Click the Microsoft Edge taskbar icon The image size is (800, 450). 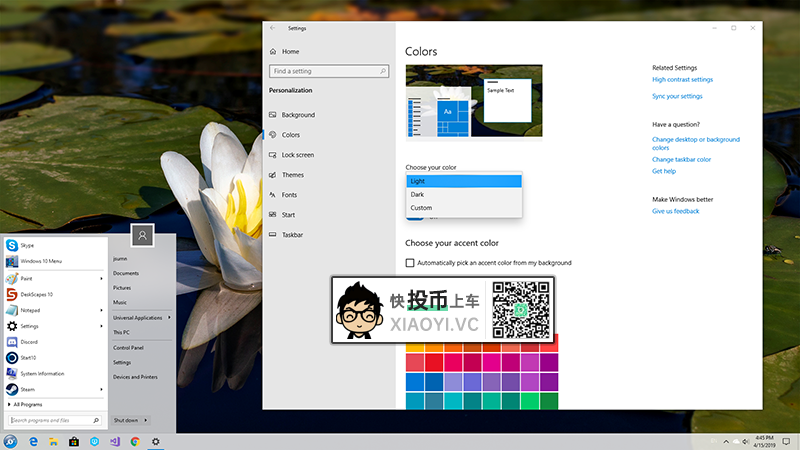[x=33, y=441]
